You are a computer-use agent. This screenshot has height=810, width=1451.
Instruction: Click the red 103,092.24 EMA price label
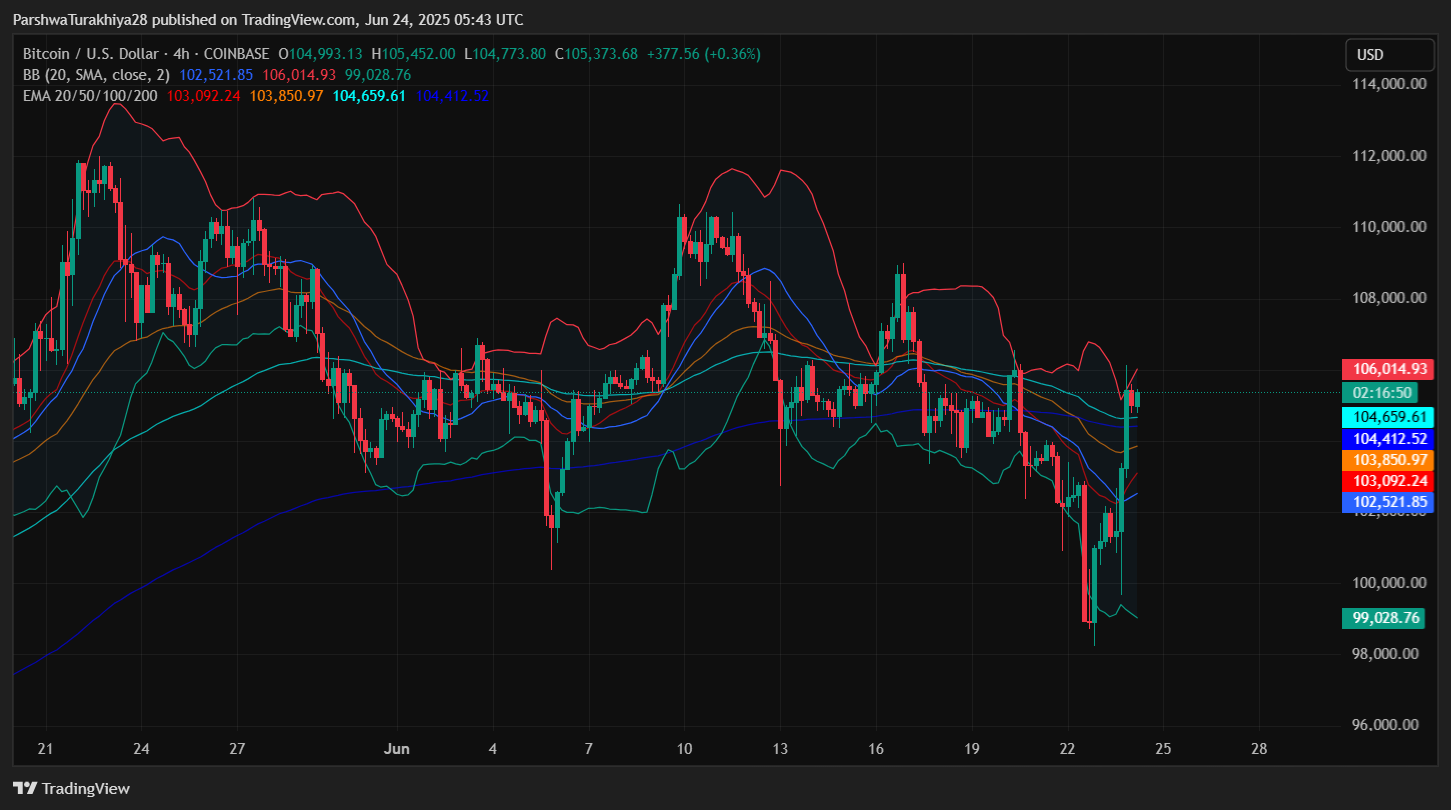coord(1387,481)
